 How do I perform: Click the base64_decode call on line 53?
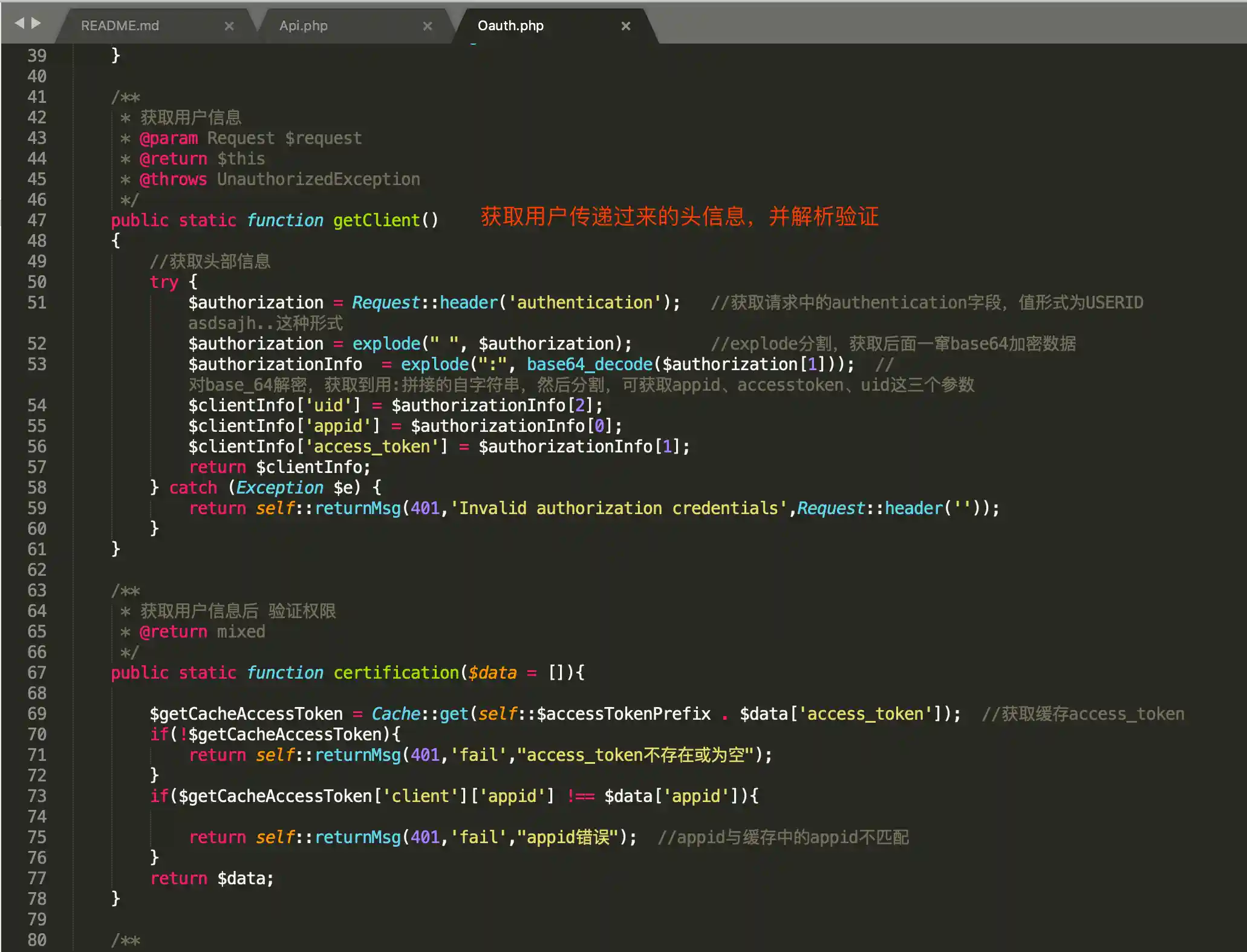point(590,364)
